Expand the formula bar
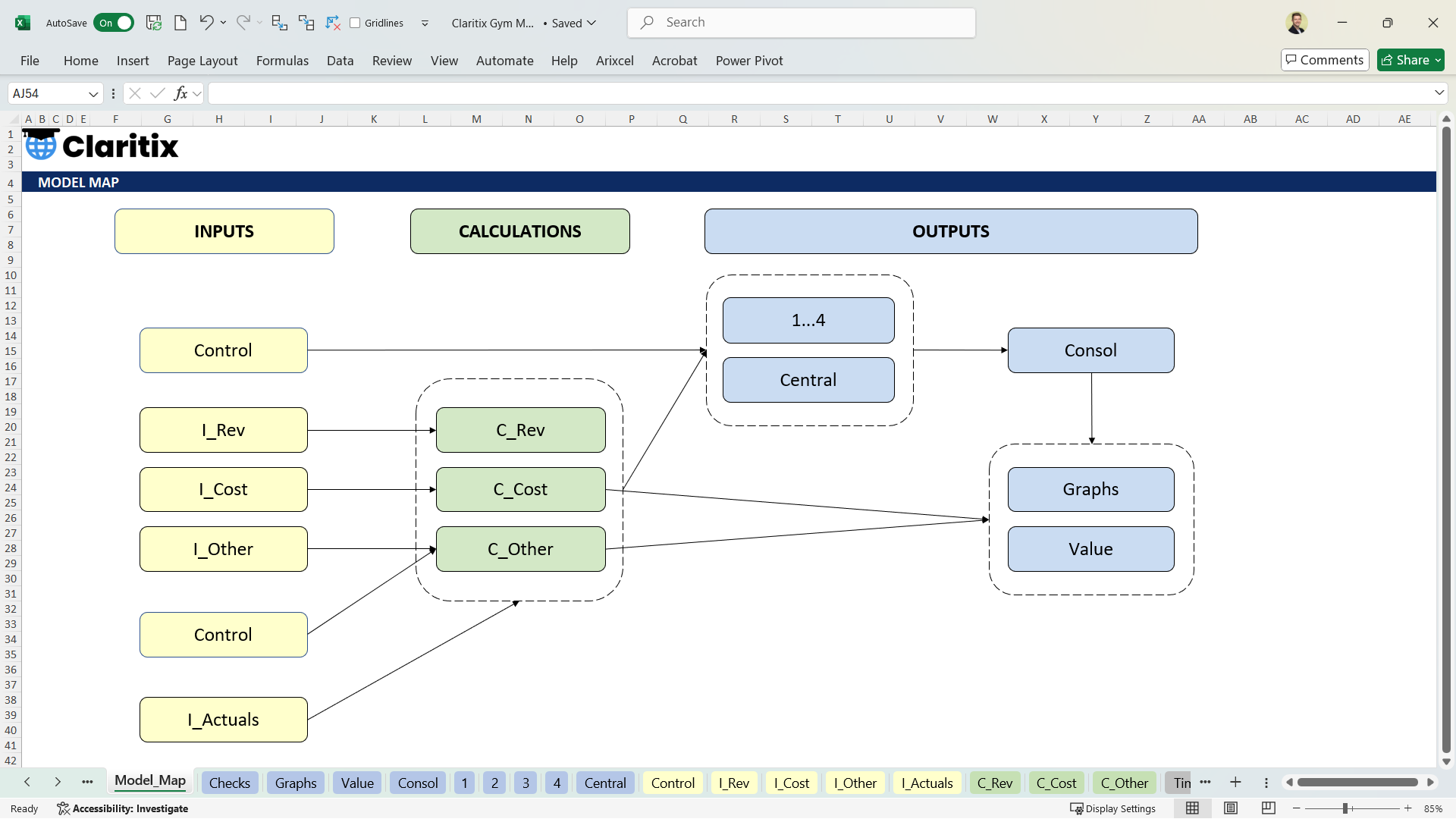This screenshot has height=819, width=1456. click(x=1439, y=93)
